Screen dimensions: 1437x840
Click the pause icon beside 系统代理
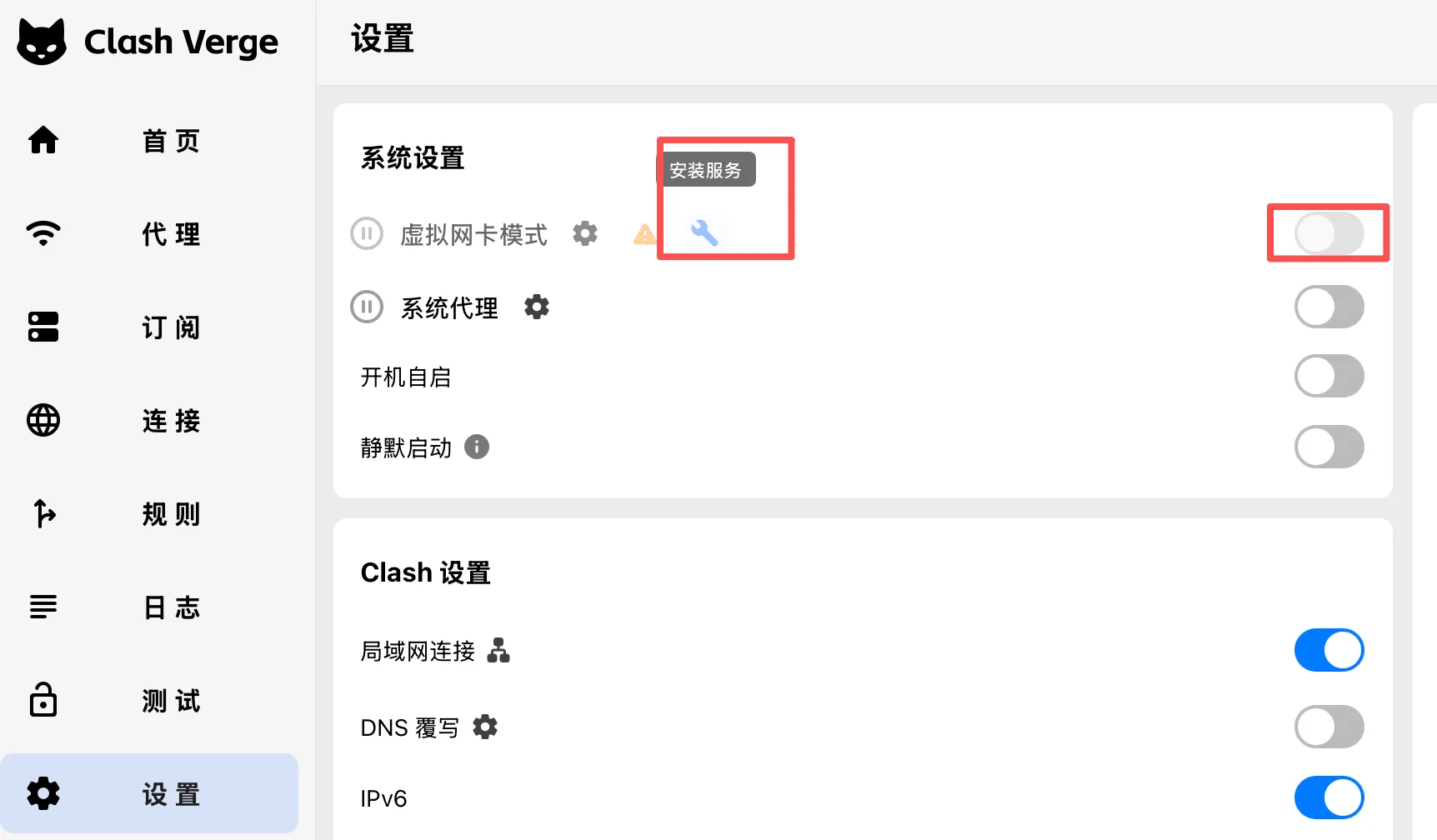click(x=367, y=307)
